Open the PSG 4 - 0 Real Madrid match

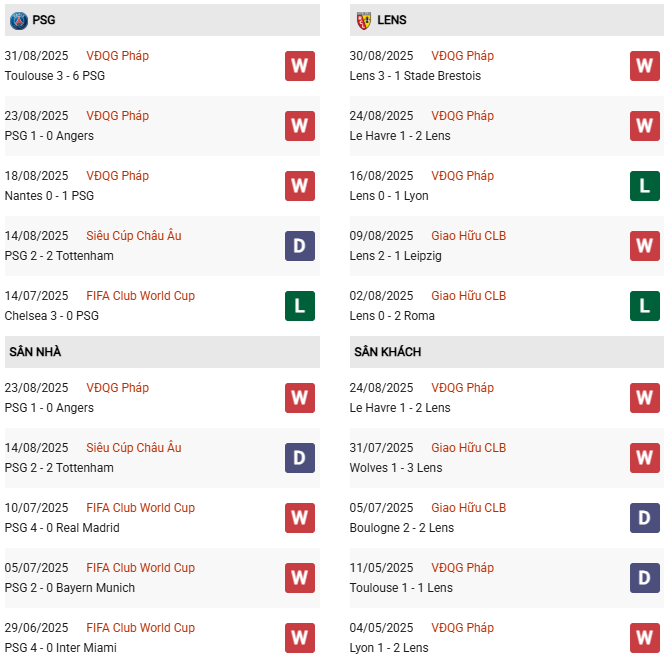[x=62, y=528]
